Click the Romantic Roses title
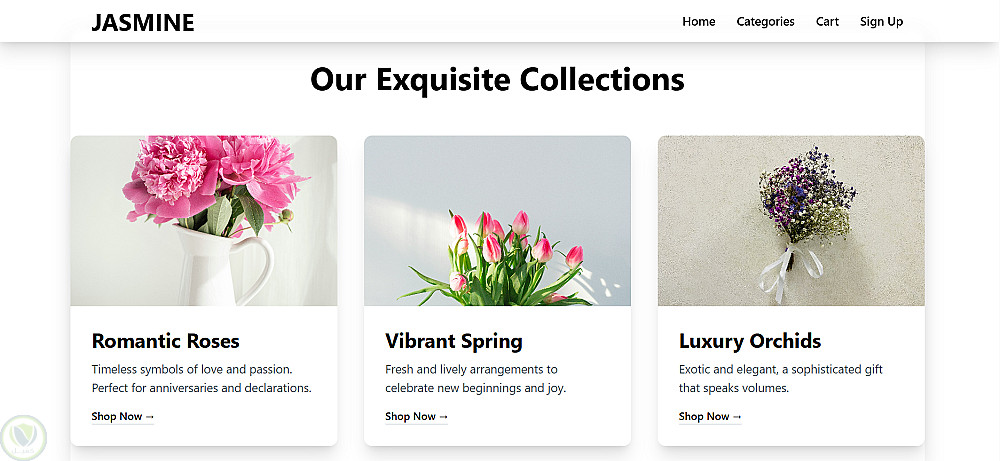This screenshot has height=461, width=1000. (x=165, y=341)
